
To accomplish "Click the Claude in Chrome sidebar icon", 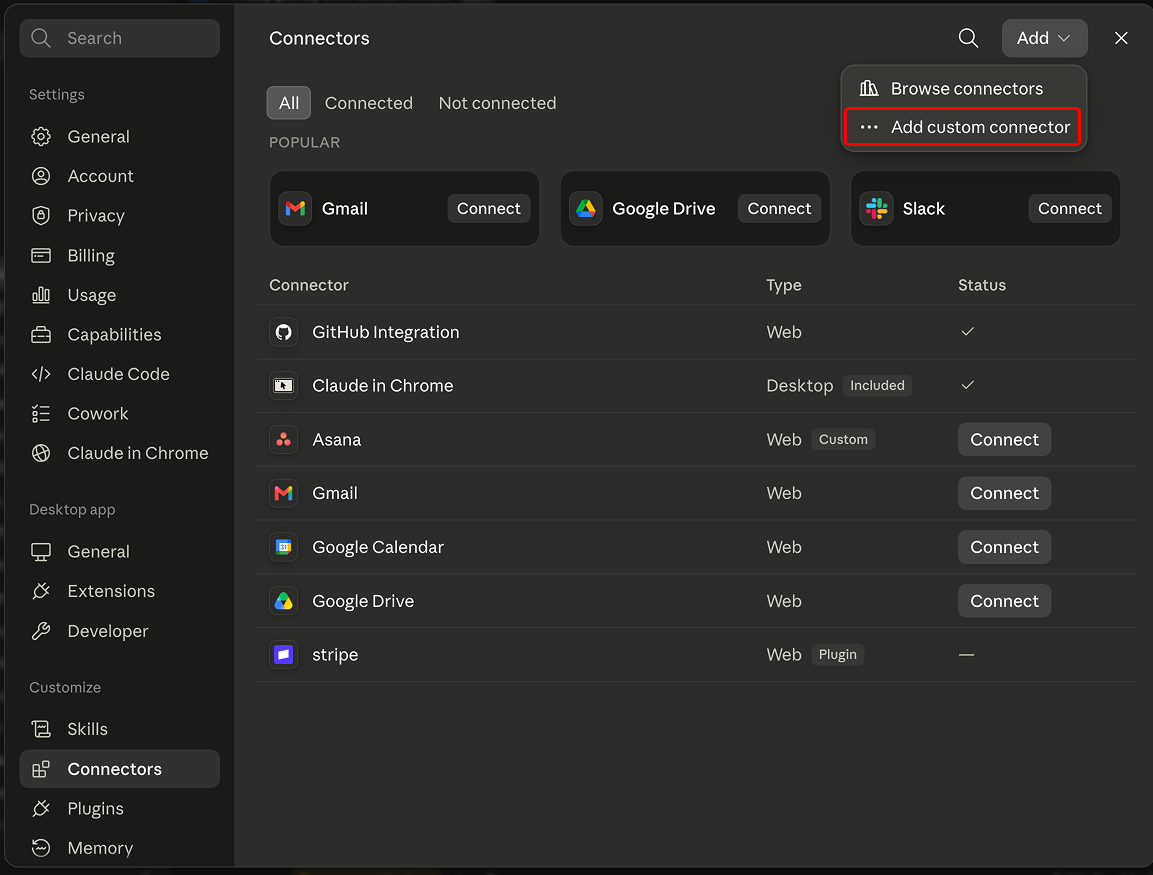I will 41,453.
